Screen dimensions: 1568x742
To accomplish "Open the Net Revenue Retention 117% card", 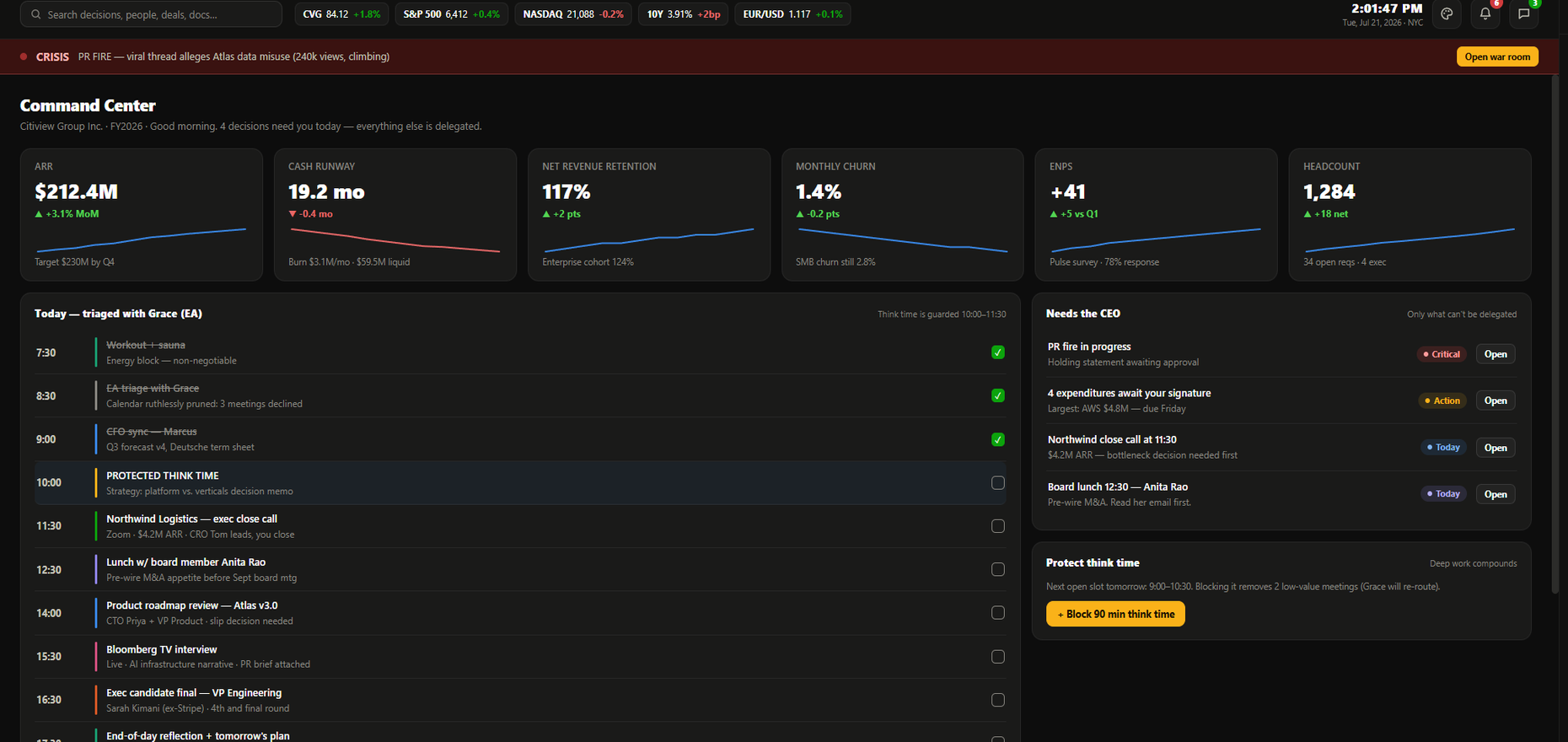I will click(649, 214).
